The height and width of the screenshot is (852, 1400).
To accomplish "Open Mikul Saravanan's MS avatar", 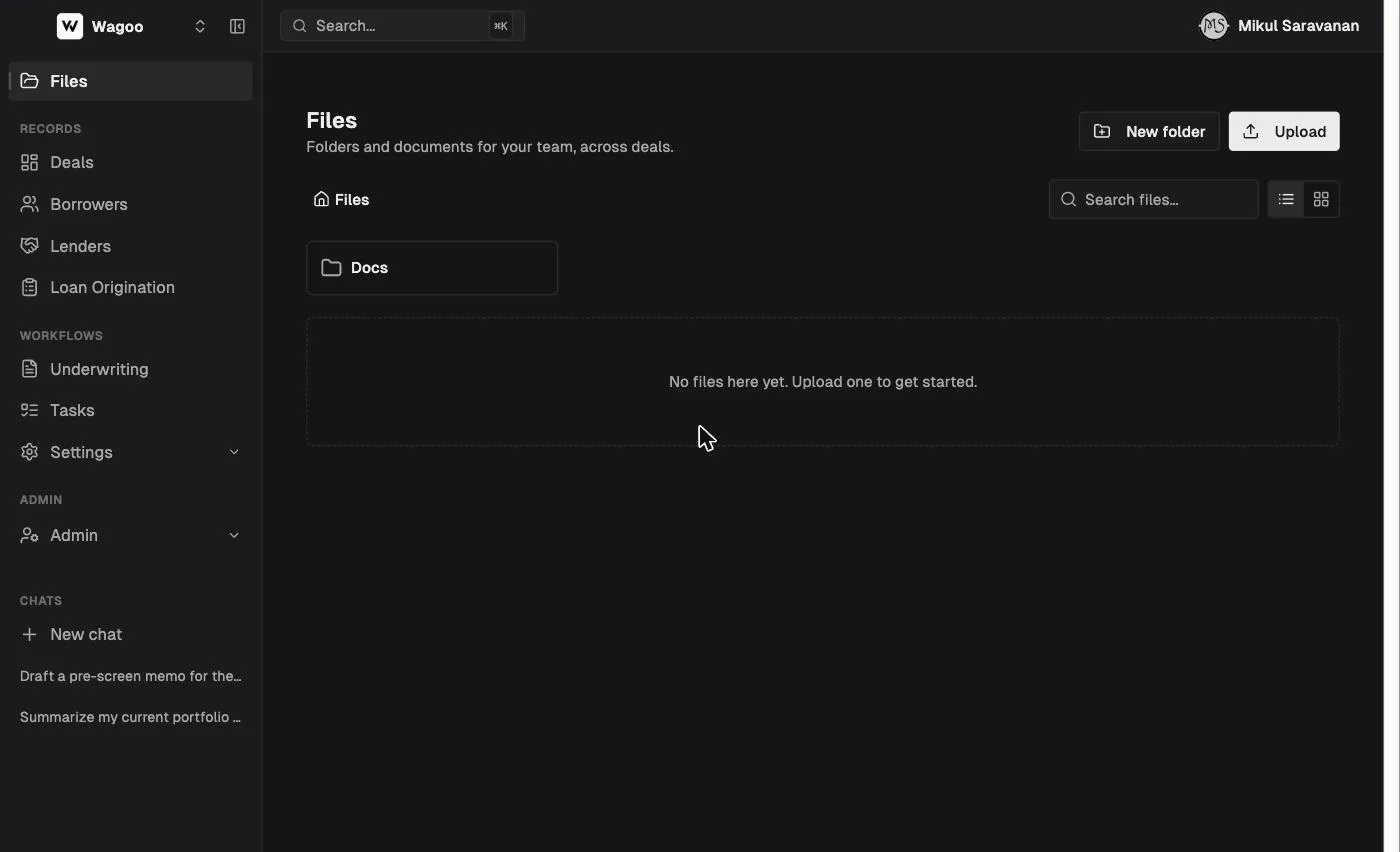I will (1213, 26).
